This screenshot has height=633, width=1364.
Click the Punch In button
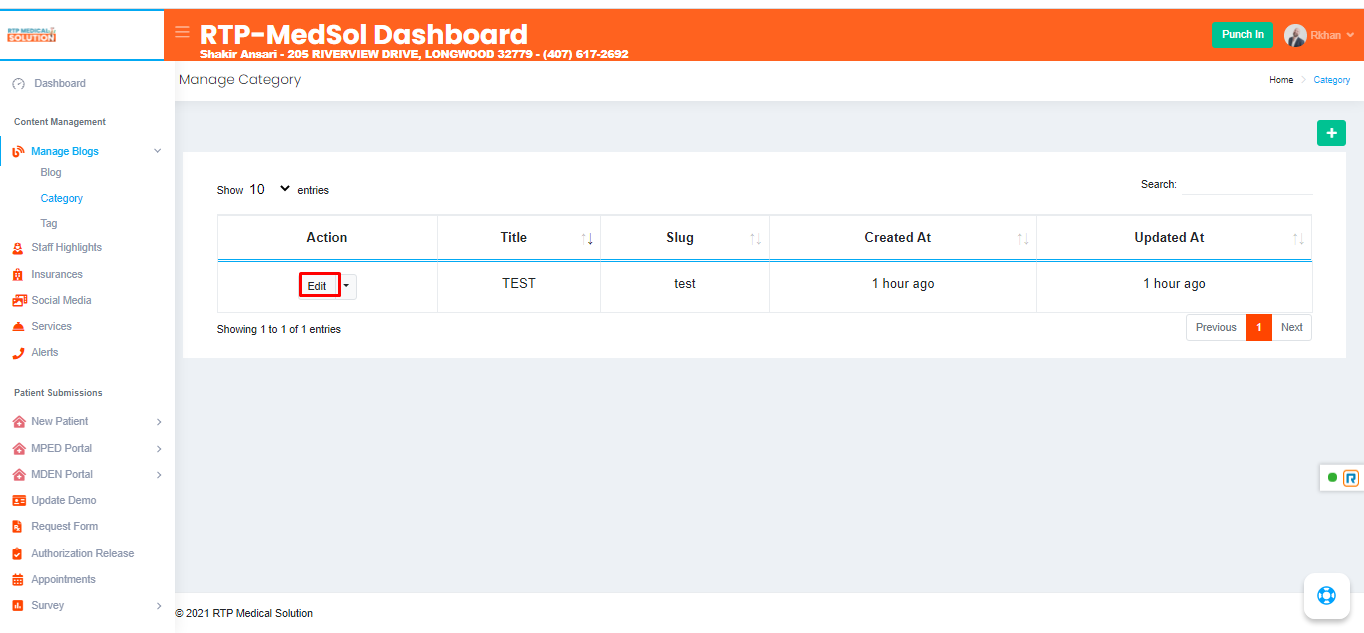coord(1243,35)
